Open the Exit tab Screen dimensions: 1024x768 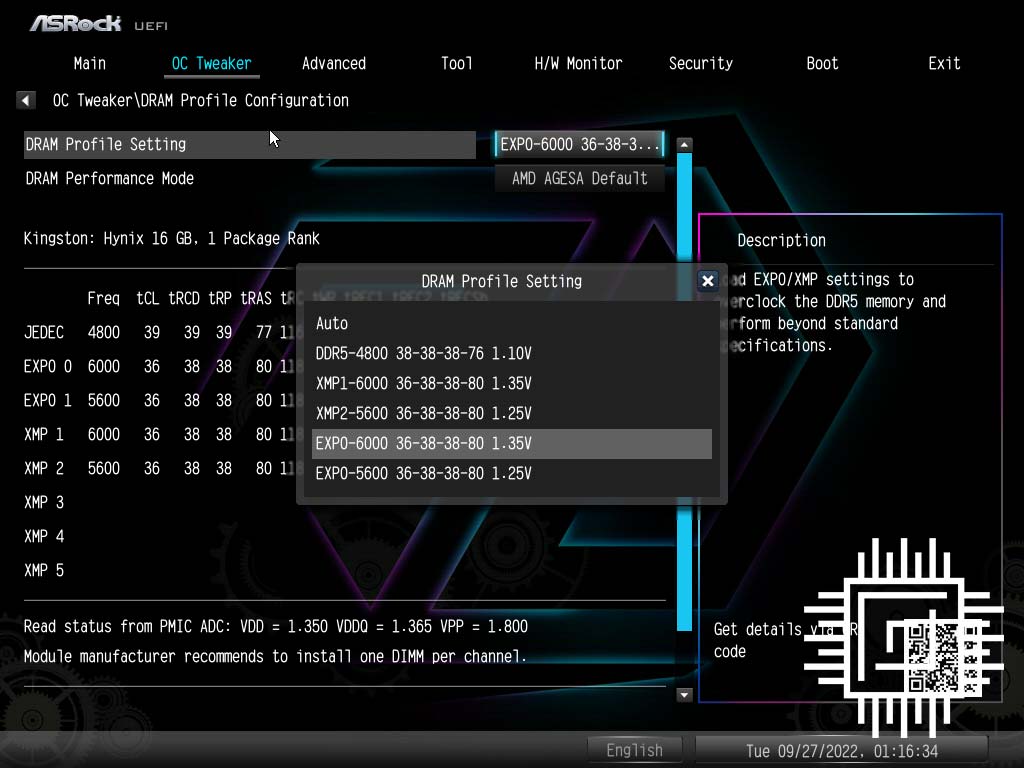944,63
